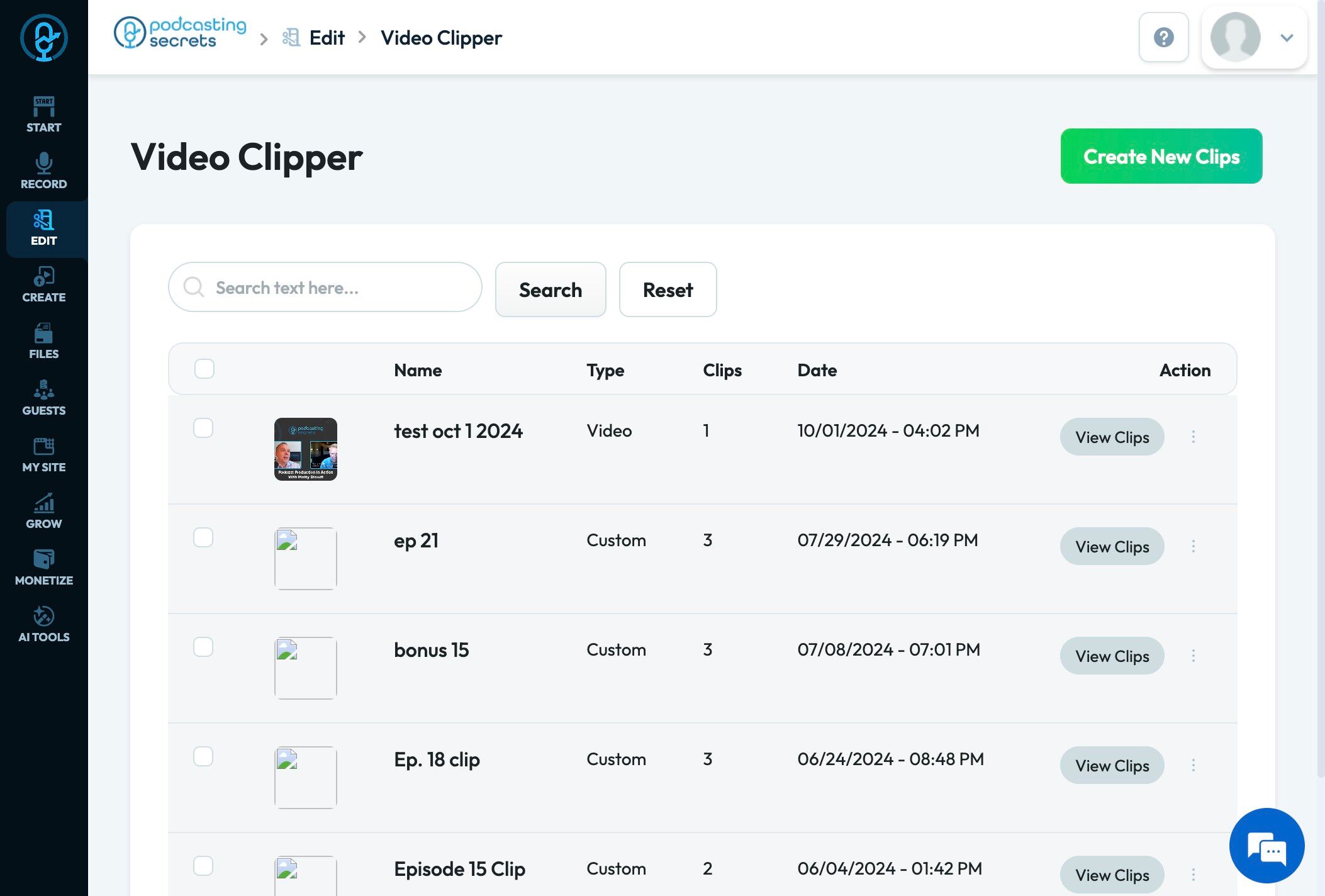Select the bonus 15 row checkbox
Screen dimensions: 1325x896
203,647
